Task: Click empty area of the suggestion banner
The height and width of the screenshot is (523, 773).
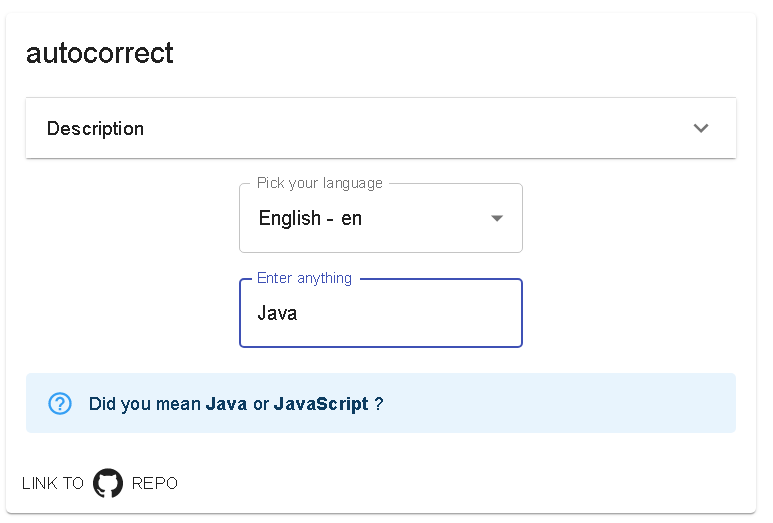Action: 557,403
